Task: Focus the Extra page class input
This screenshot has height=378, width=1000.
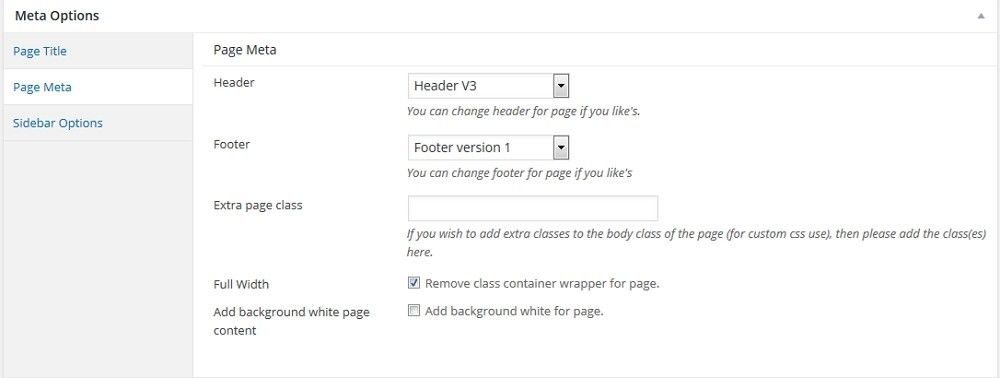Action: (x=533, y=208)
